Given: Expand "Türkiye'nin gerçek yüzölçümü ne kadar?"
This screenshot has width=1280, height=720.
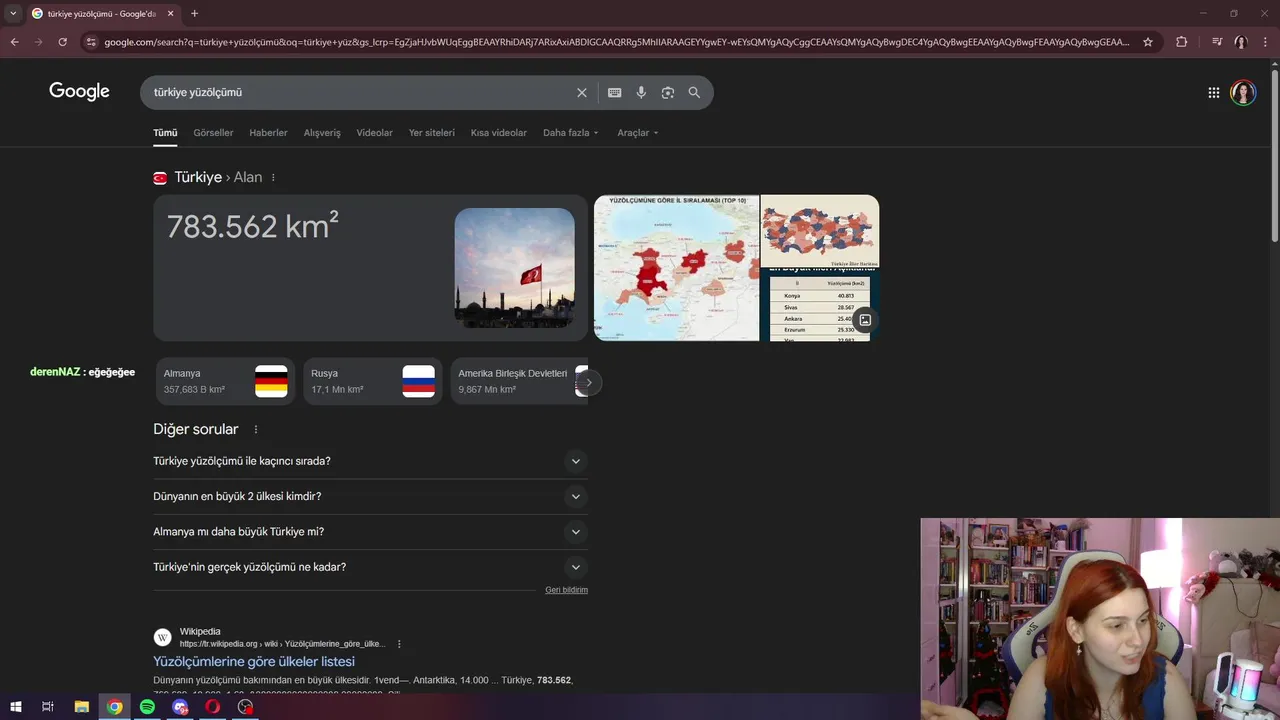Looking at the screenshot, I should 370,567.
